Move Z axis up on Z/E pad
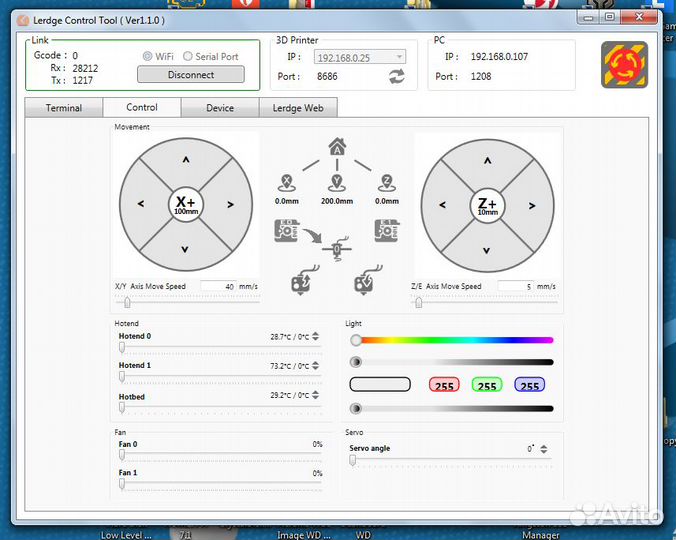Image resolution: width=676 pixels, height=540 pixels. [488, 161]
